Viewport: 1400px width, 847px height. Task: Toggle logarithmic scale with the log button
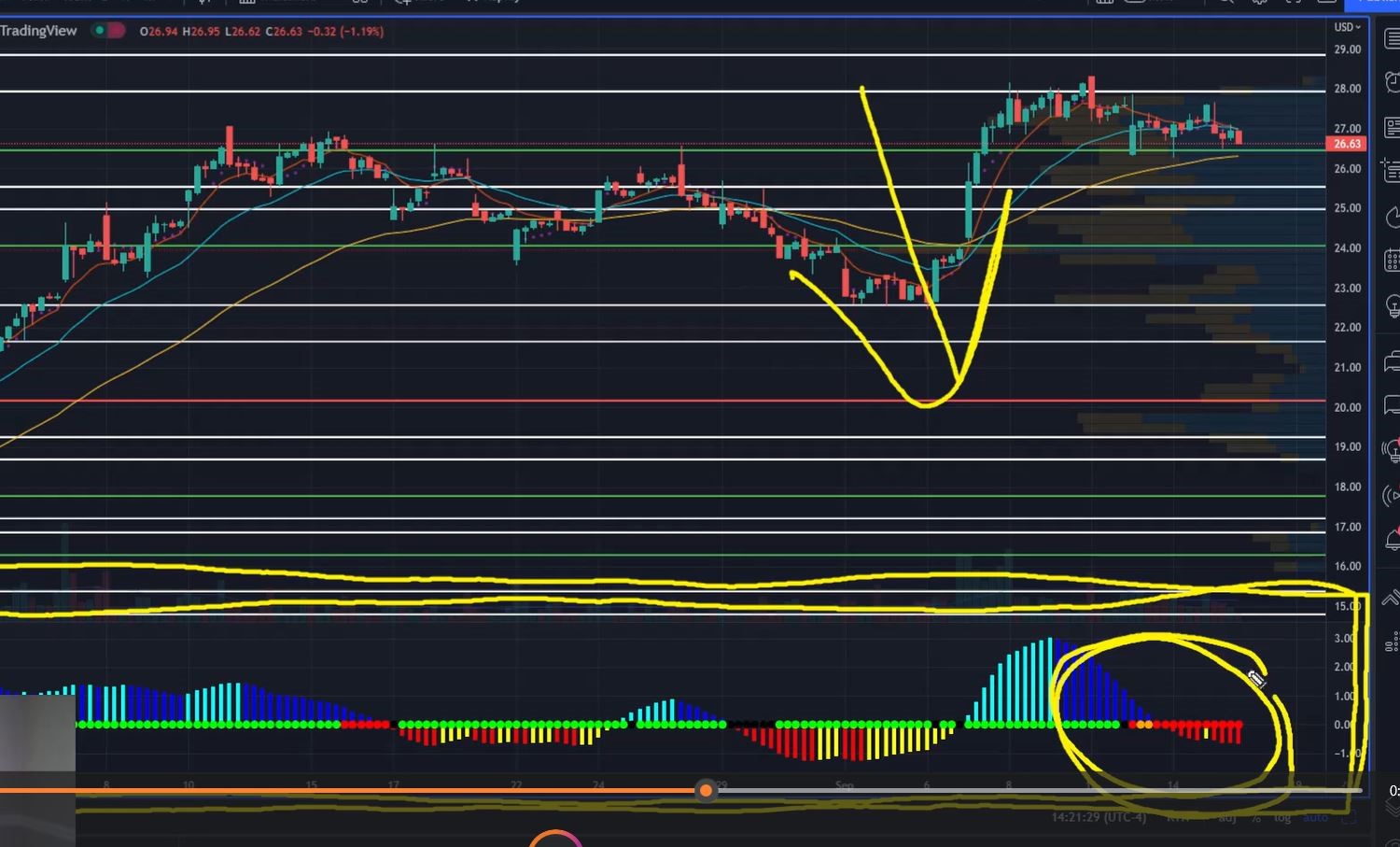click(1283, 817)
